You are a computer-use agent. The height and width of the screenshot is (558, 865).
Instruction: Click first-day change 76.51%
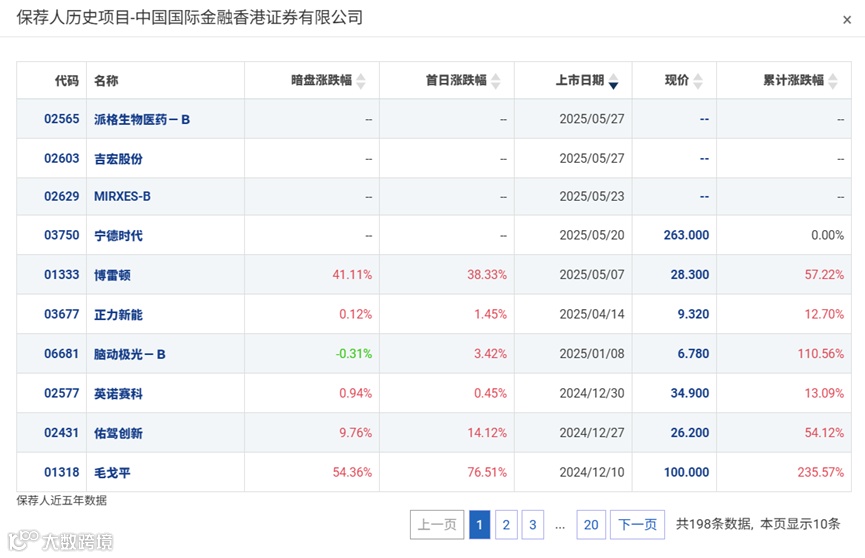[487, 472]
